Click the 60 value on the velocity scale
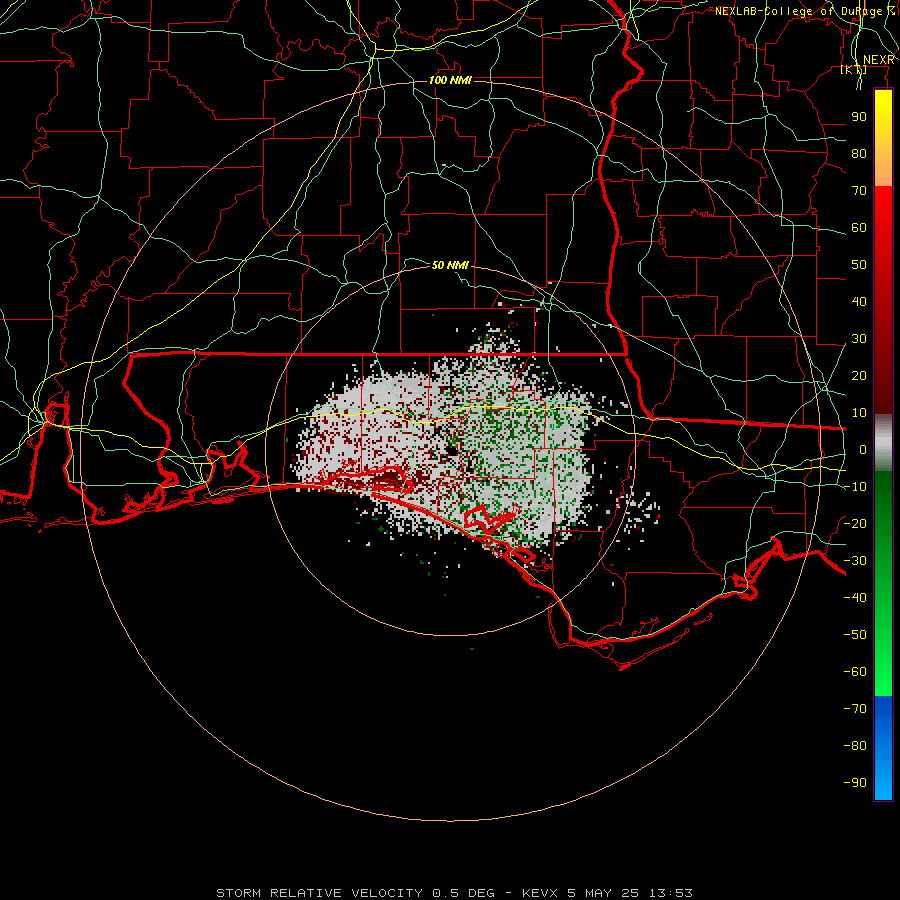This screenshot has width=900, height=900. (859, 227)
